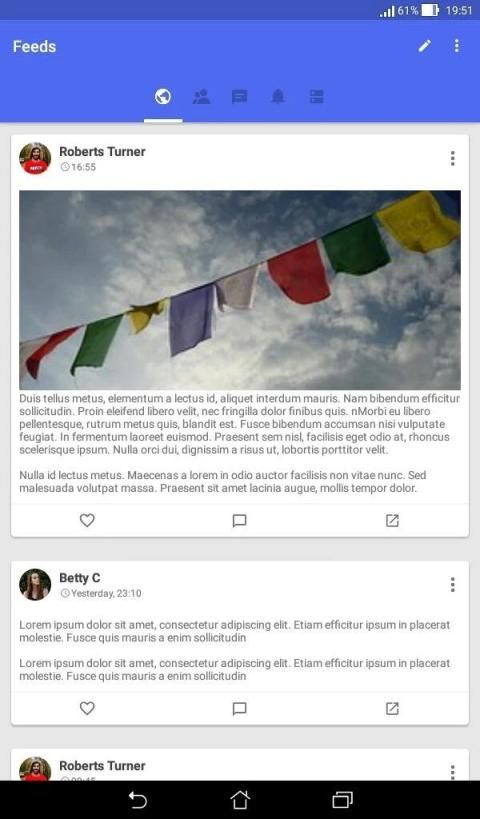Like Roberts Turner's flag post with heart
The height and width of the screenshot is (819, 480).
click(87, 520)
